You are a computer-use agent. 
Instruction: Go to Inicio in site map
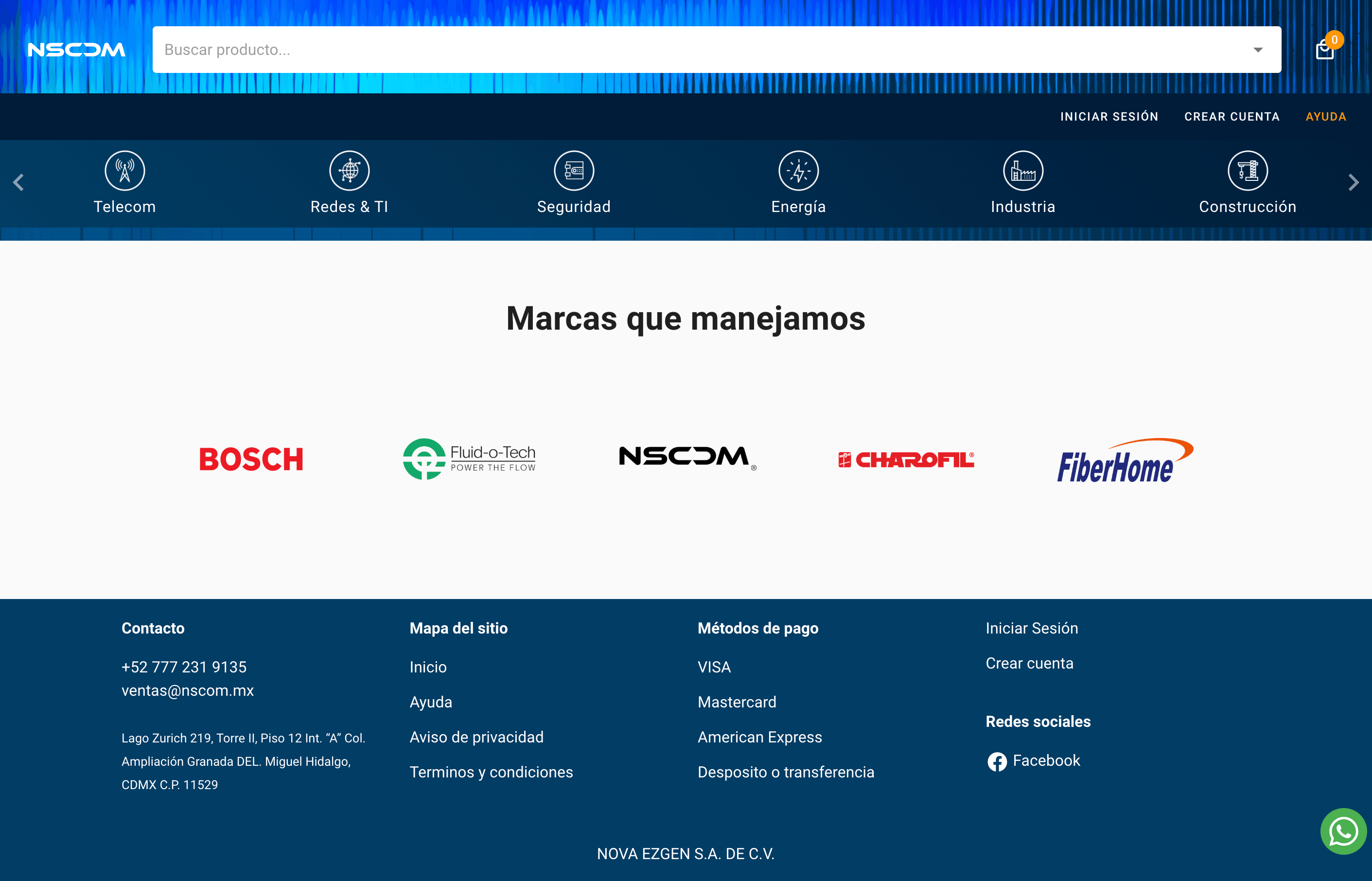pyautogui.click(x=428, y=667)
